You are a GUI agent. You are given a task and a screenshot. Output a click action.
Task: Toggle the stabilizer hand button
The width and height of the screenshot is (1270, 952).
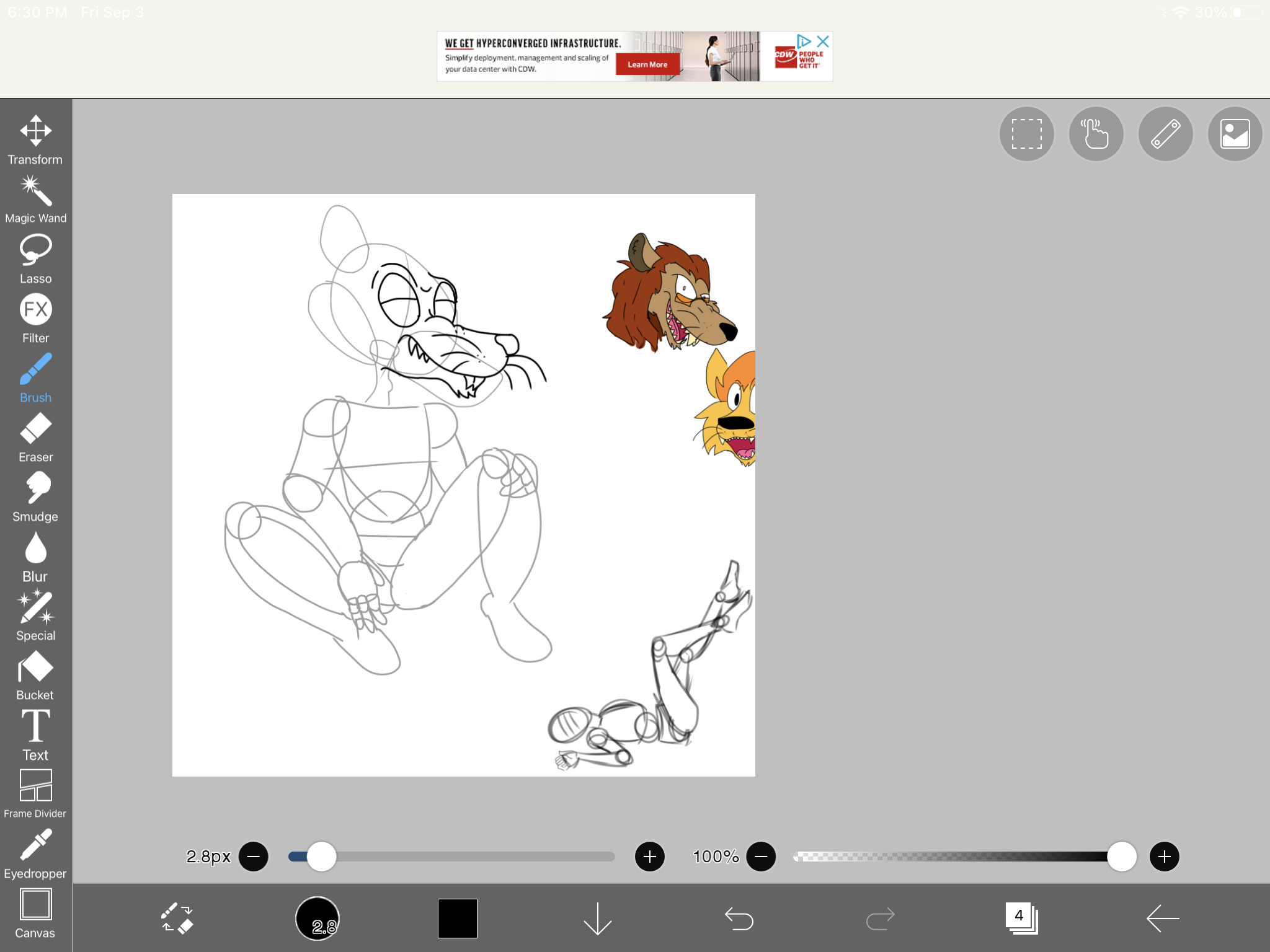click(1096, 134)
